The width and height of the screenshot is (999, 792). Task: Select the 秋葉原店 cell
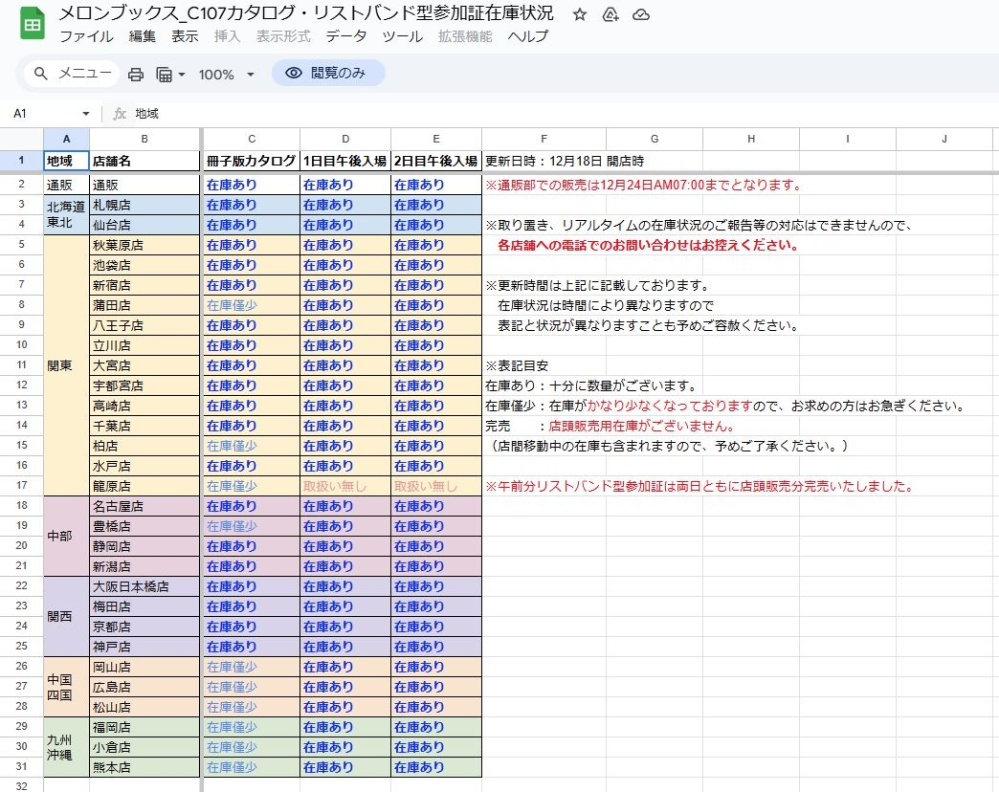click(145, 245)
